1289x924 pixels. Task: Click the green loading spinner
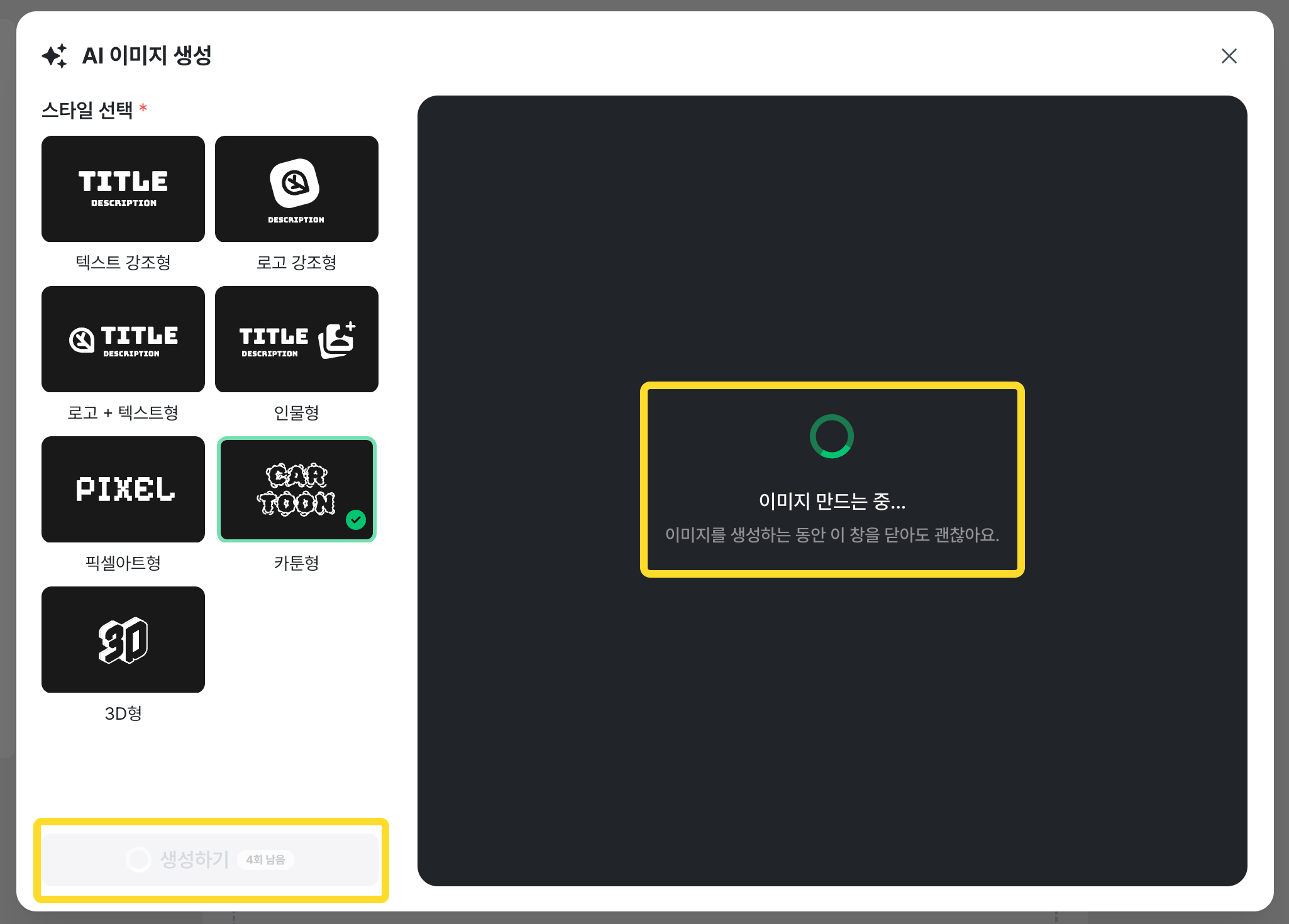(x=831, y=436)
